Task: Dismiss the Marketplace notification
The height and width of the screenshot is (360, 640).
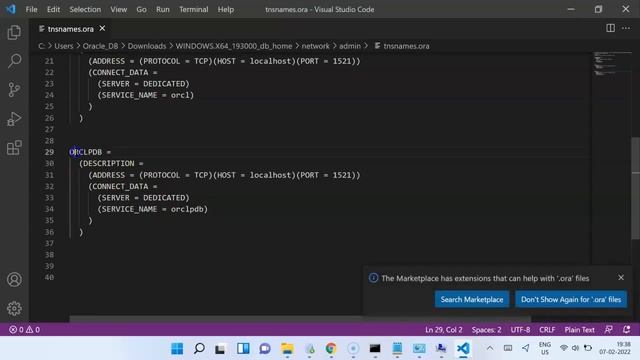Action: click(x=621, y=278)
